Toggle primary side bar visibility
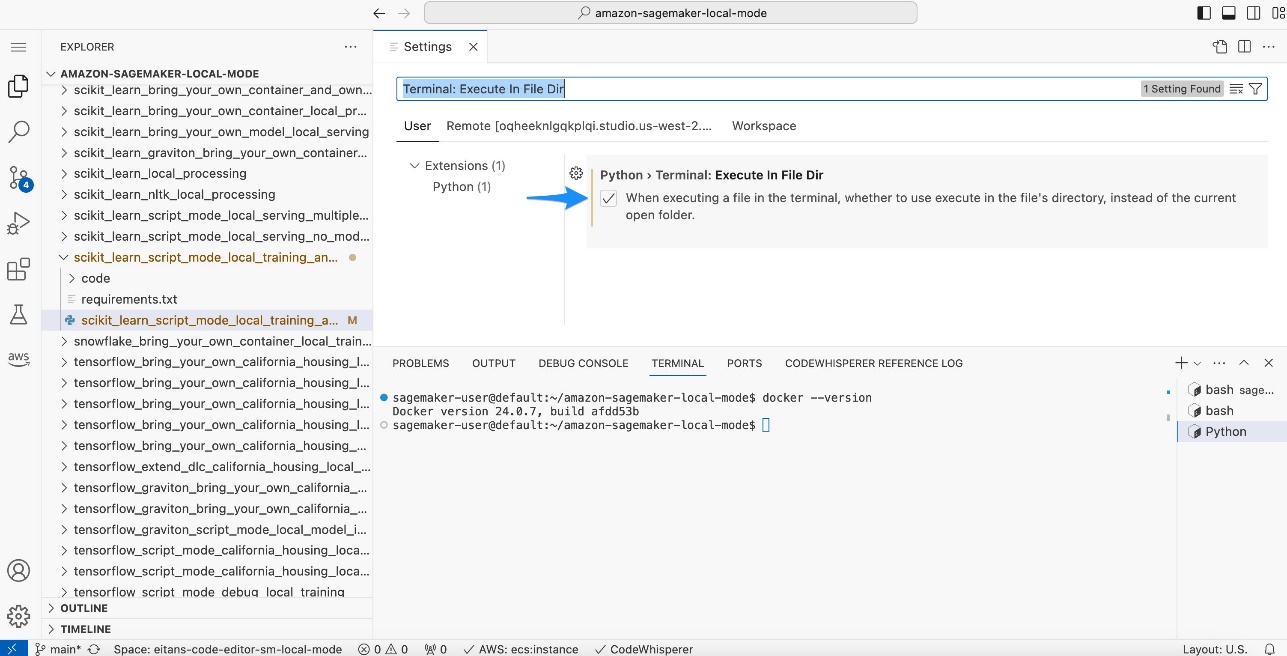 pos(1203,13)
